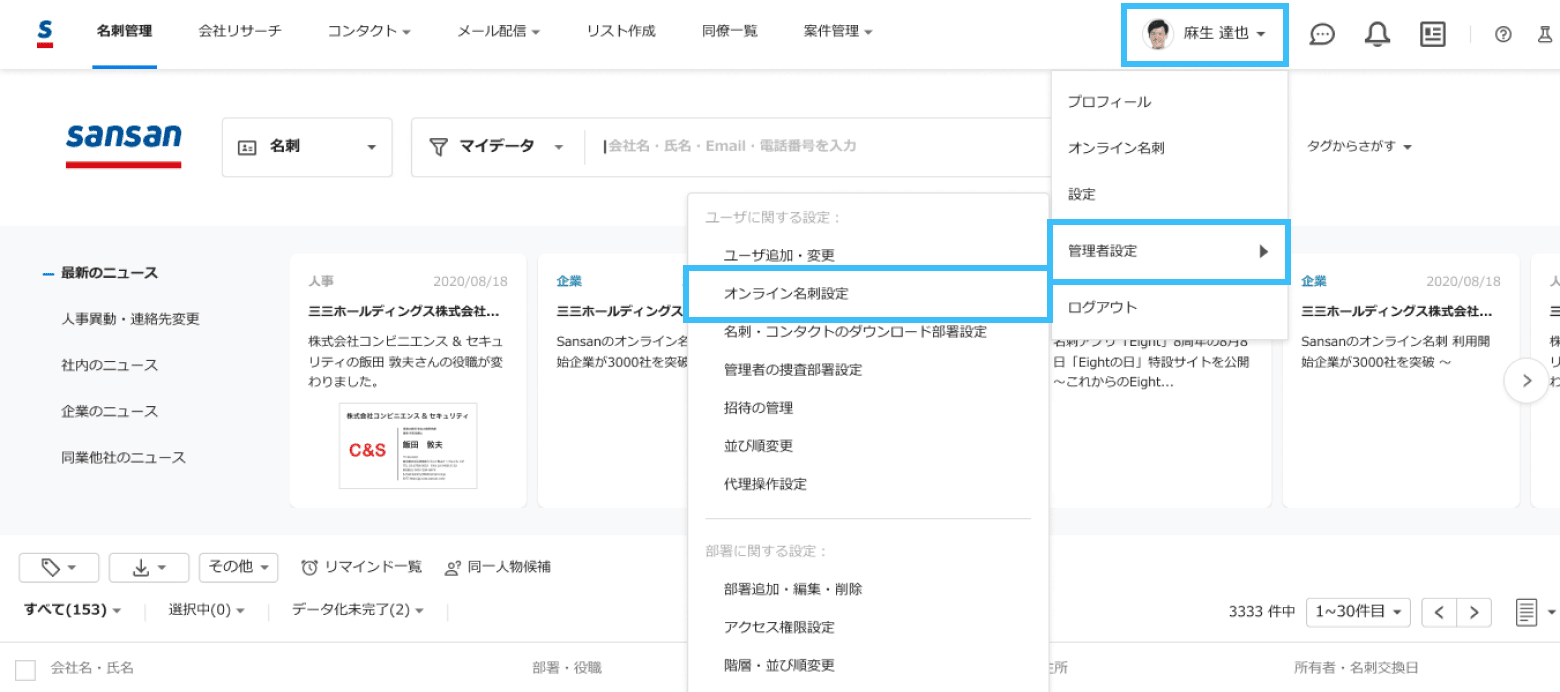The image size is (1560, 692).
Task: Click the large sansan logo
Action: (124, 145)
